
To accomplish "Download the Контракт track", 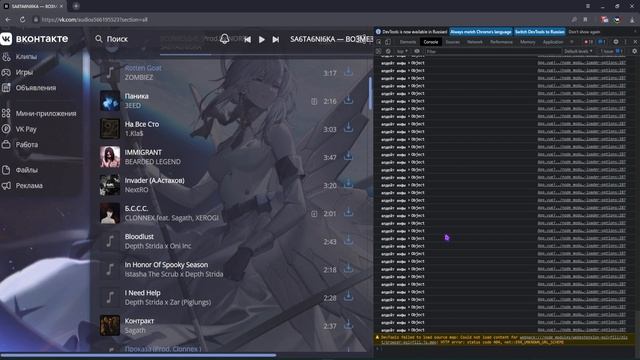I will pyautogui.click(x=348, y=325).
